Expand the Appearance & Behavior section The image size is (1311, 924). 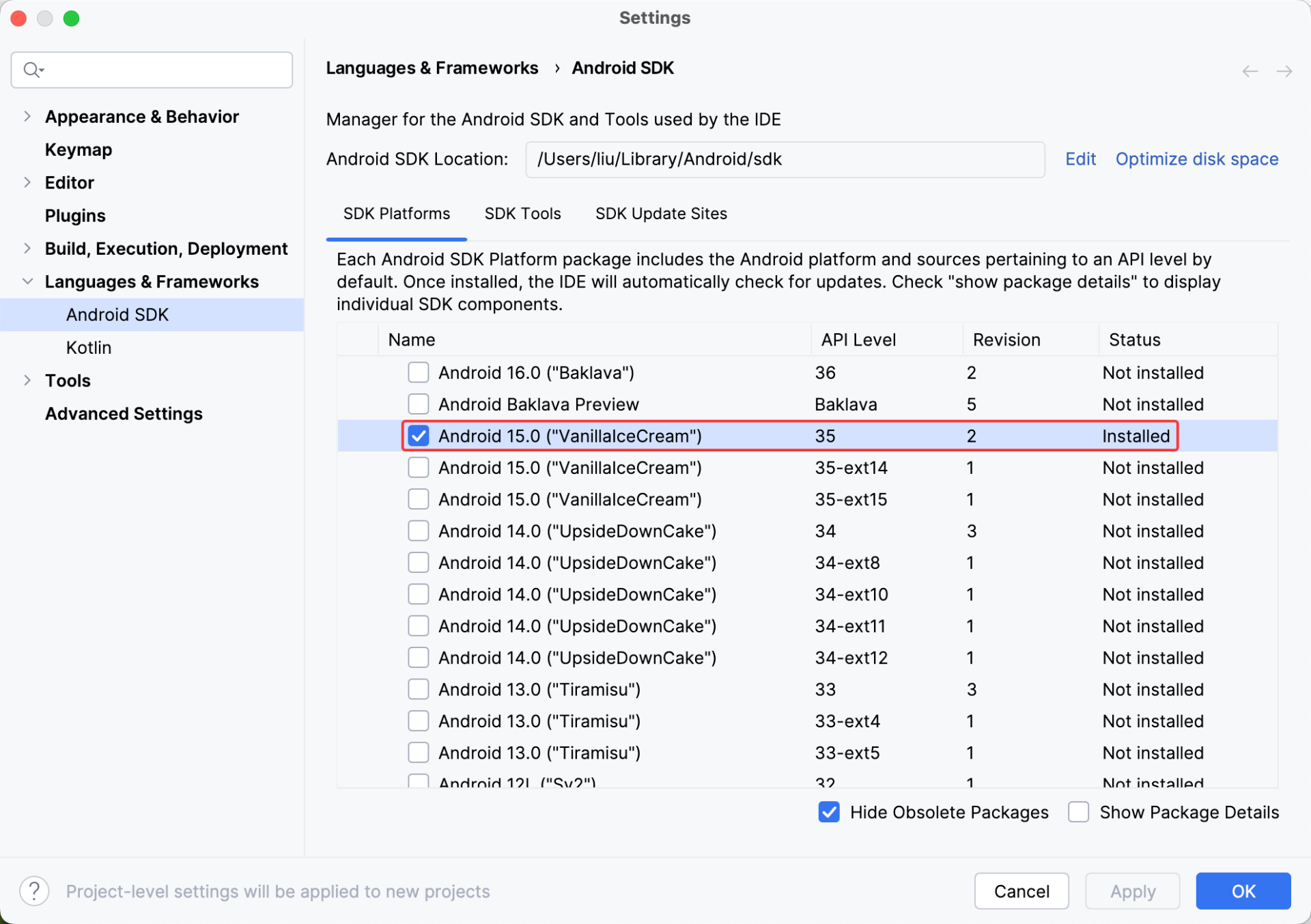[27, 117]
